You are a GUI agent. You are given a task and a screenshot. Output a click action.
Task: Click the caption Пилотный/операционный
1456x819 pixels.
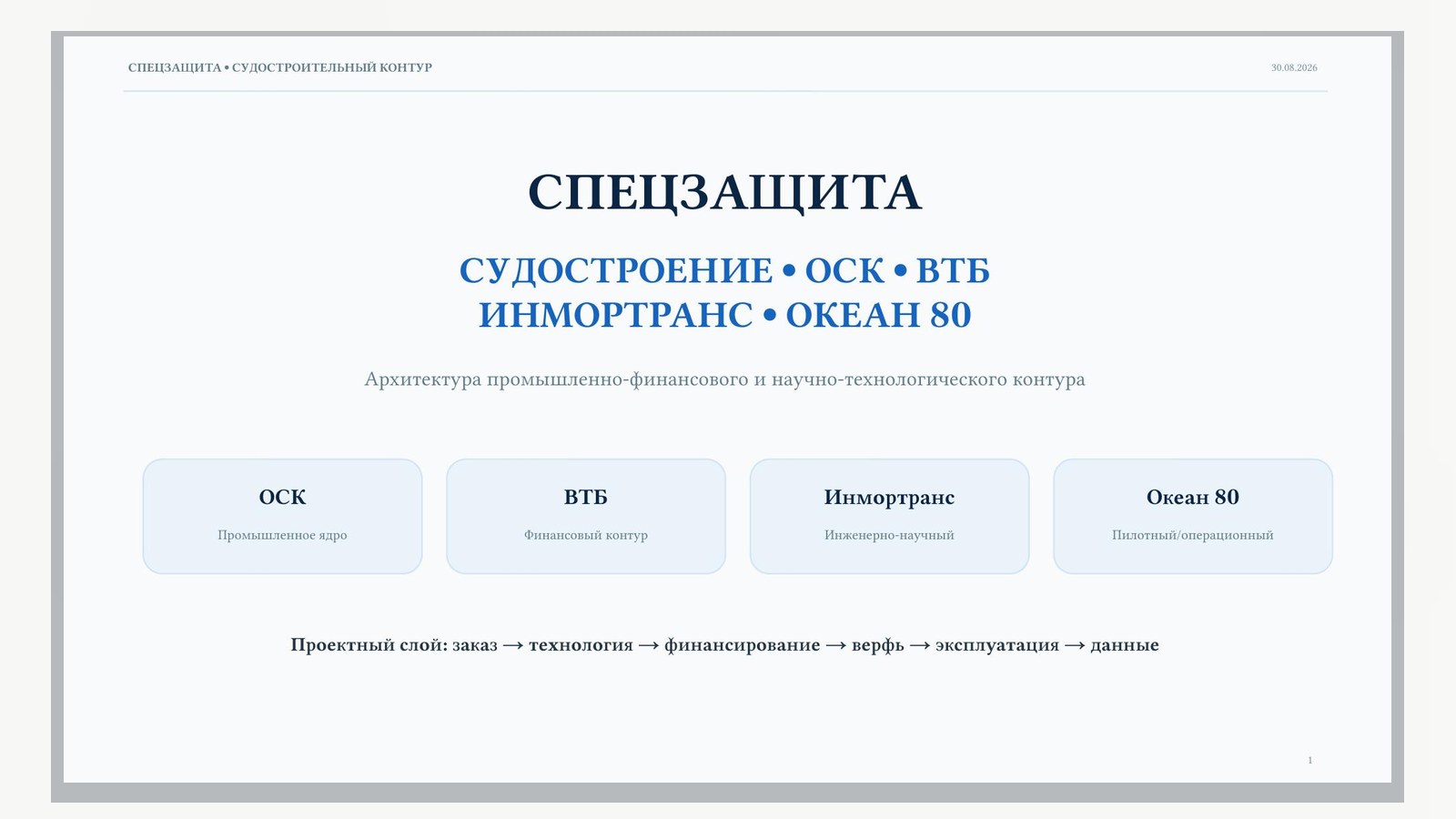tap(1193, 535)
